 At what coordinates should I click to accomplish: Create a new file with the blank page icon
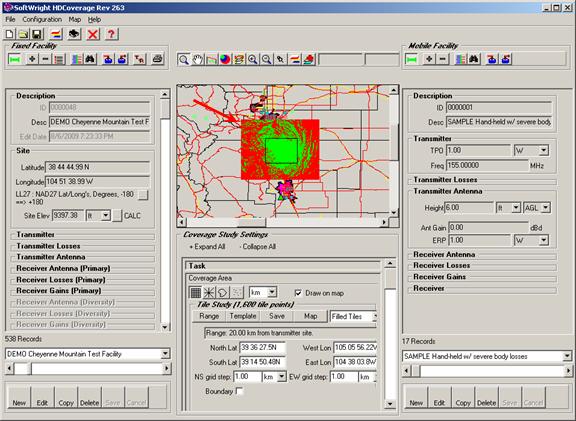coord(10,34)
